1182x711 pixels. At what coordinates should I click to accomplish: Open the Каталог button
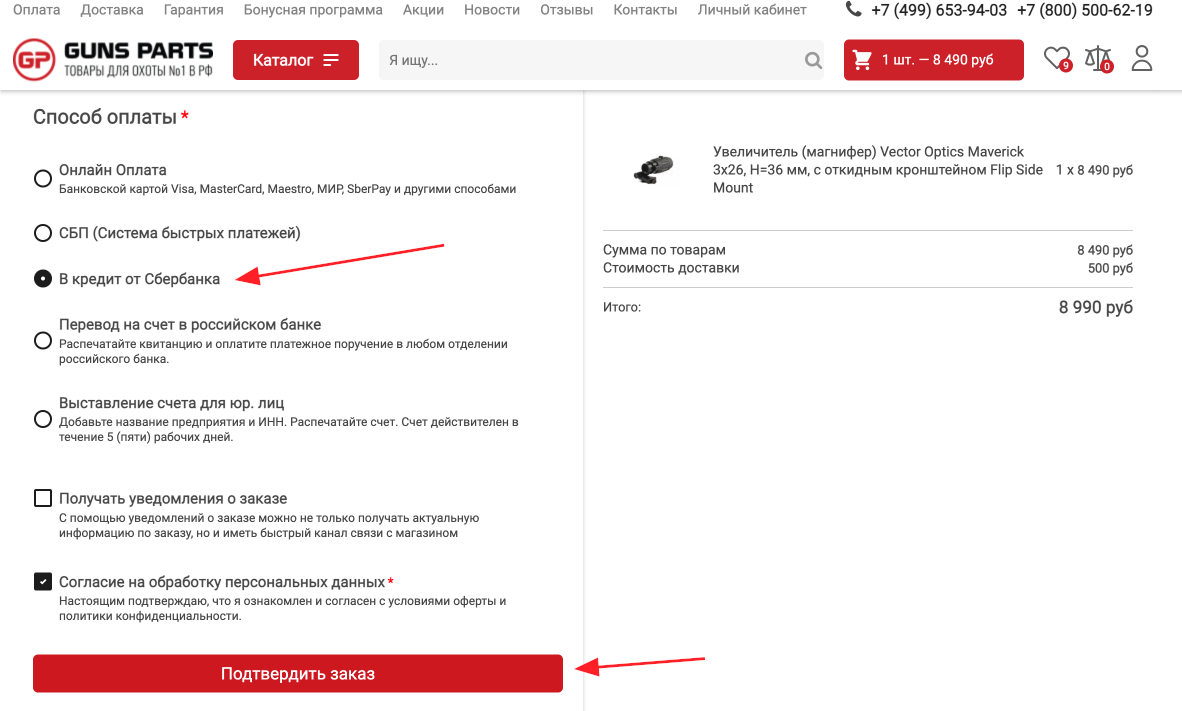pos(296,60)
